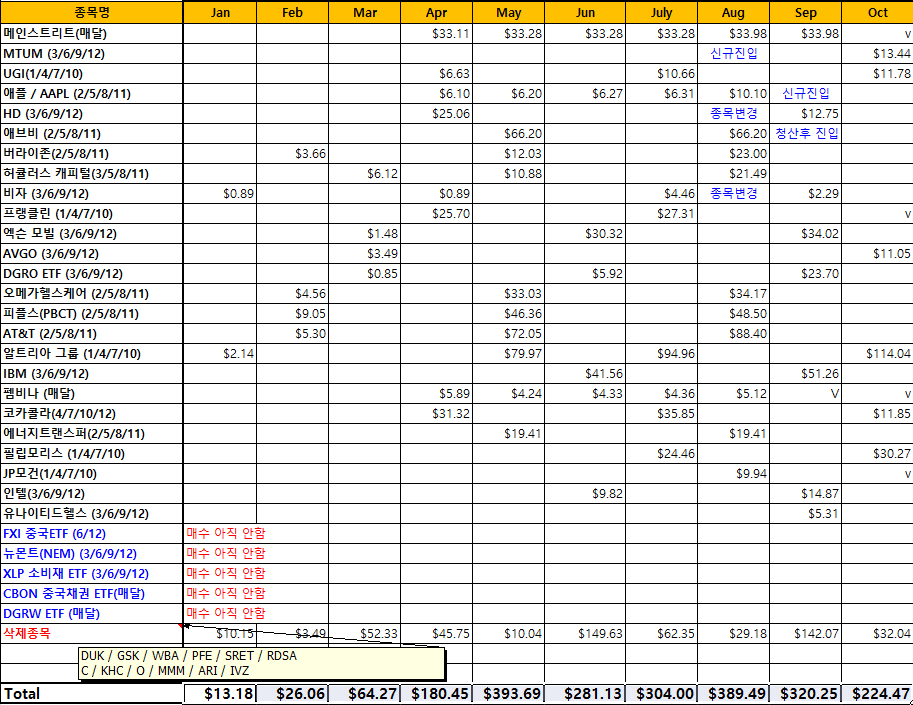
Task: Click the Feb column header
Action: [292, 12]
